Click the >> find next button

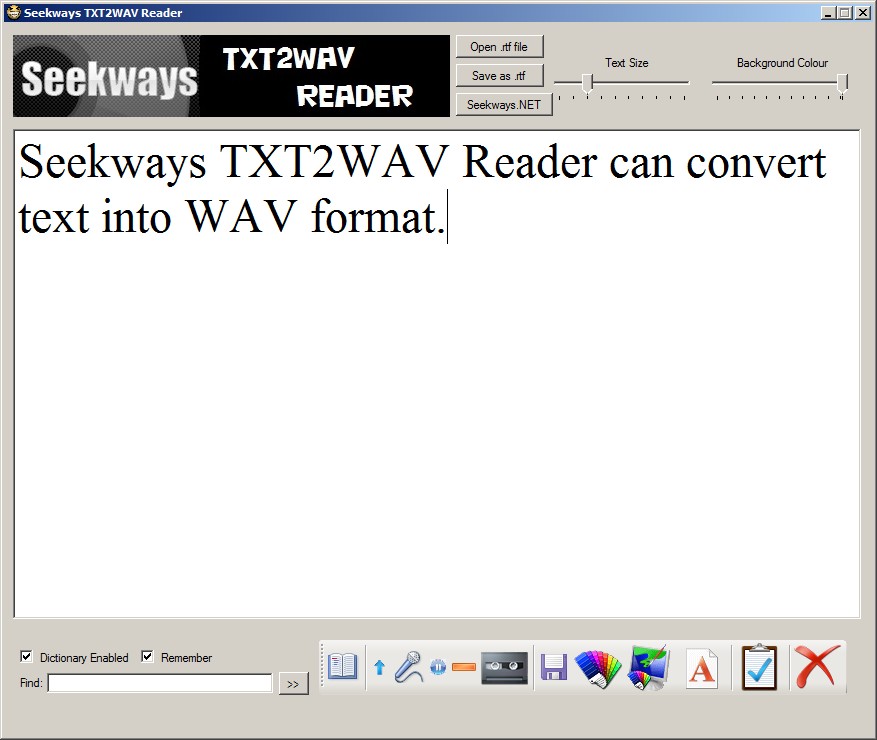pyautogui.click(x=293, y=684)
